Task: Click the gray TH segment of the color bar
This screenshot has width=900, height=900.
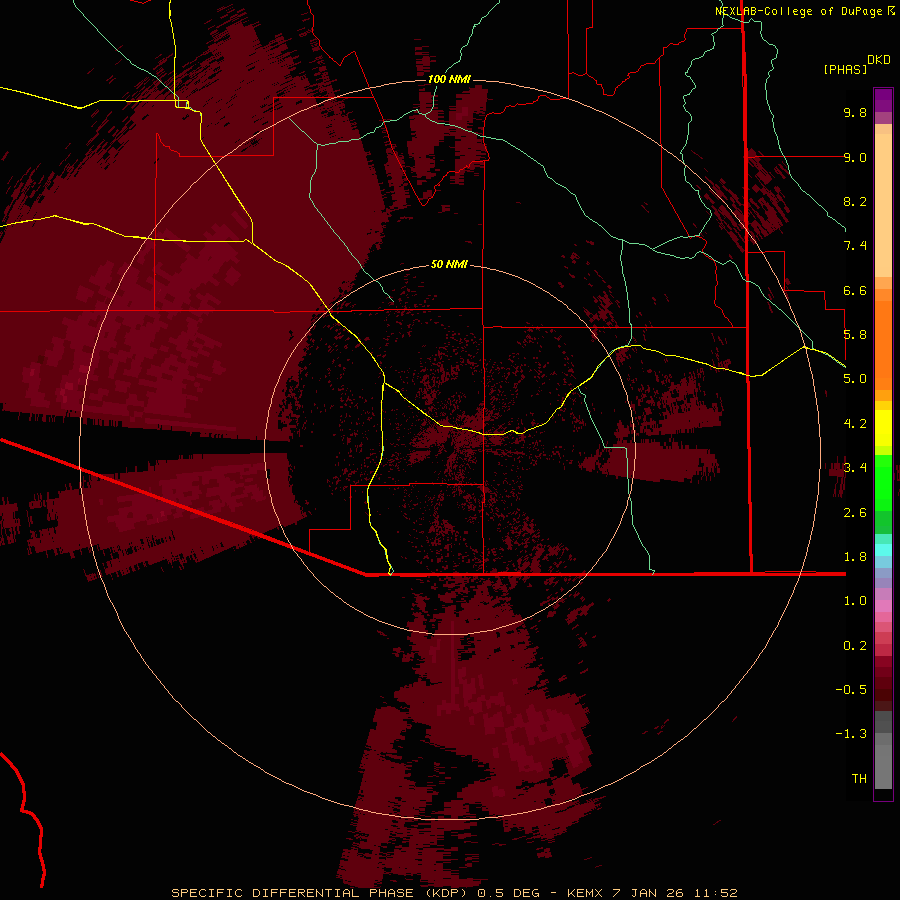Action: pyautogui.click(x=883, y=763)
